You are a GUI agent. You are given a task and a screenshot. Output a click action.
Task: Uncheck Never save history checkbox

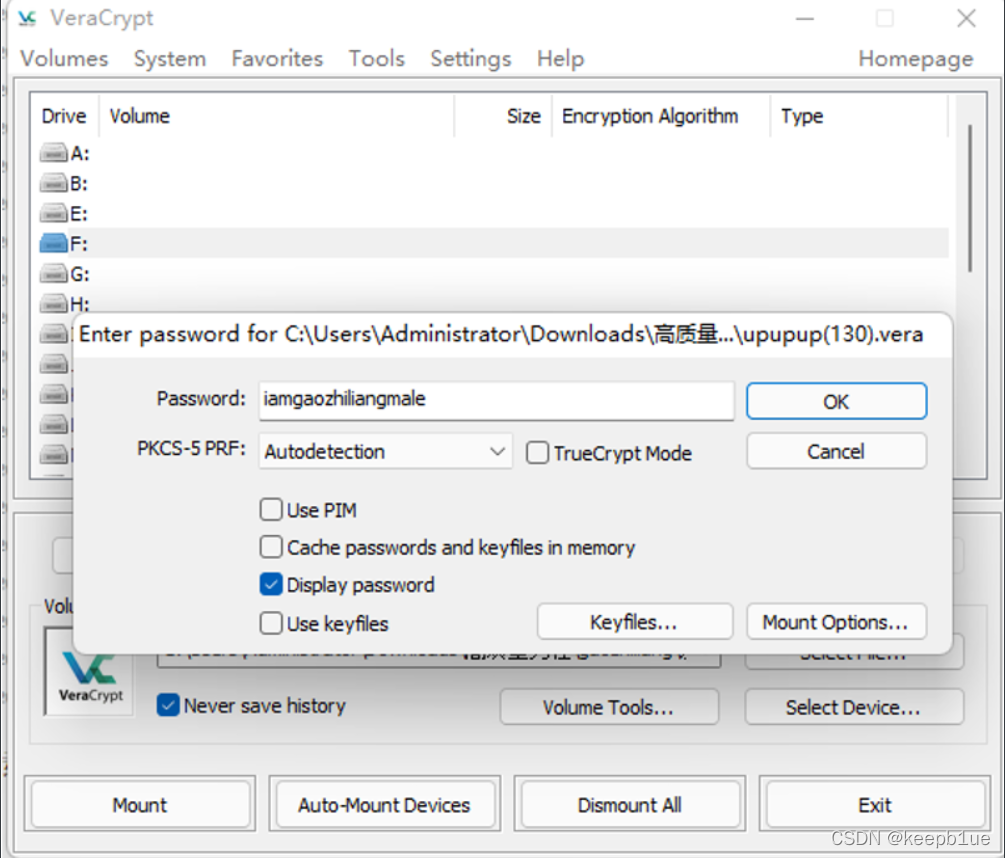(168, 705)
